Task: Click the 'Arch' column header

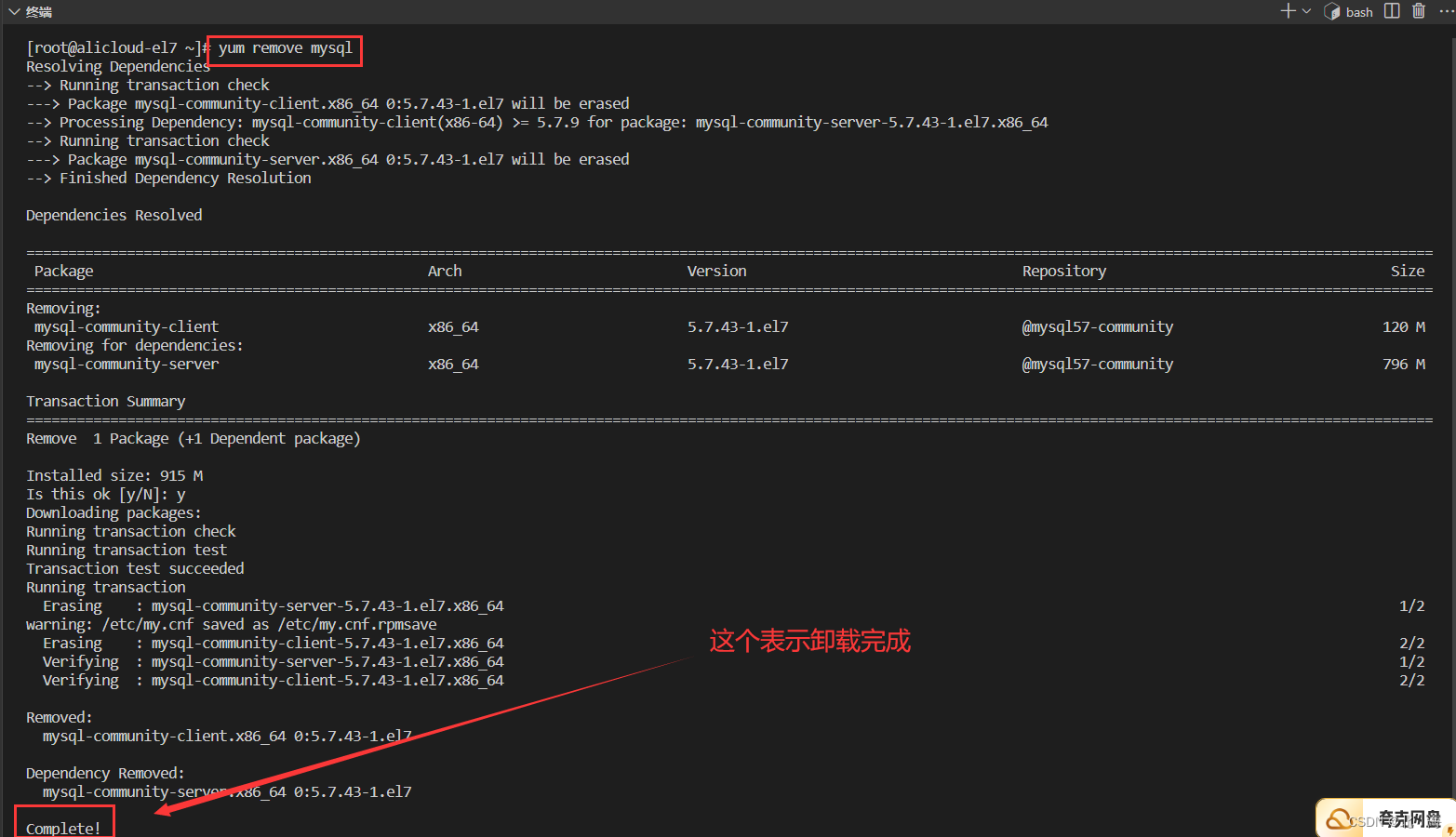Action: tap(445, 271)
